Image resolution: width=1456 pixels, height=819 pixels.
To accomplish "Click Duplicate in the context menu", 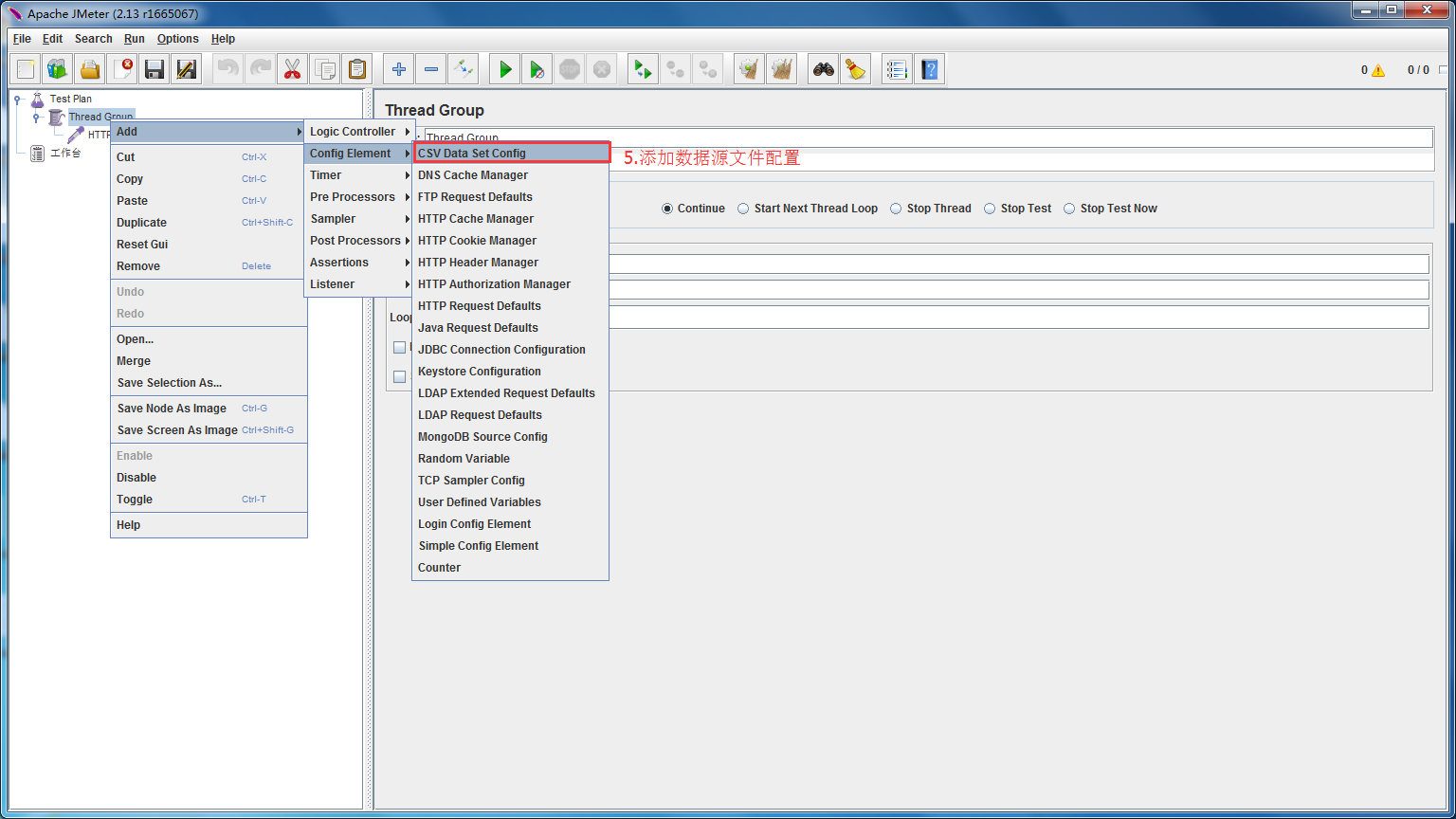I will tap(209, 223).
